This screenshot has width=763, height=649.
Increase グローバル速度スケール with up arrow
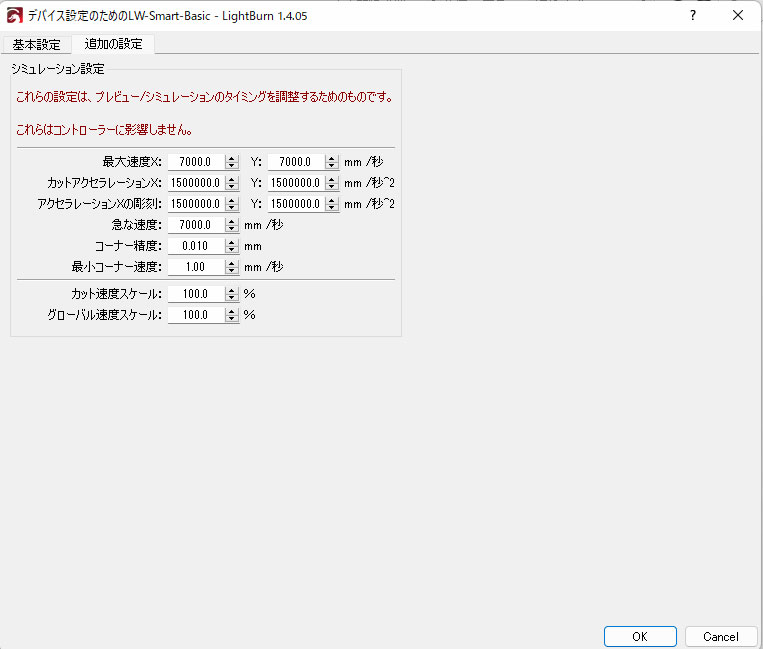pos(232,311)
